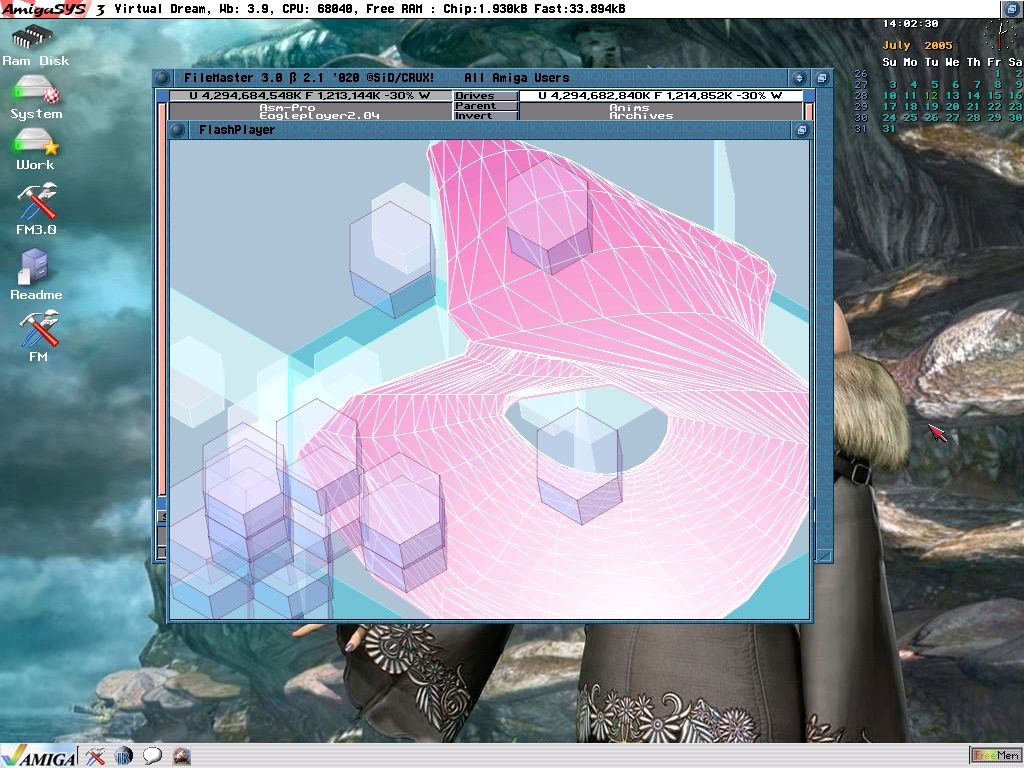
Task: Select the Asm-Pro entry in left list
Action: [x=287, y=107]
